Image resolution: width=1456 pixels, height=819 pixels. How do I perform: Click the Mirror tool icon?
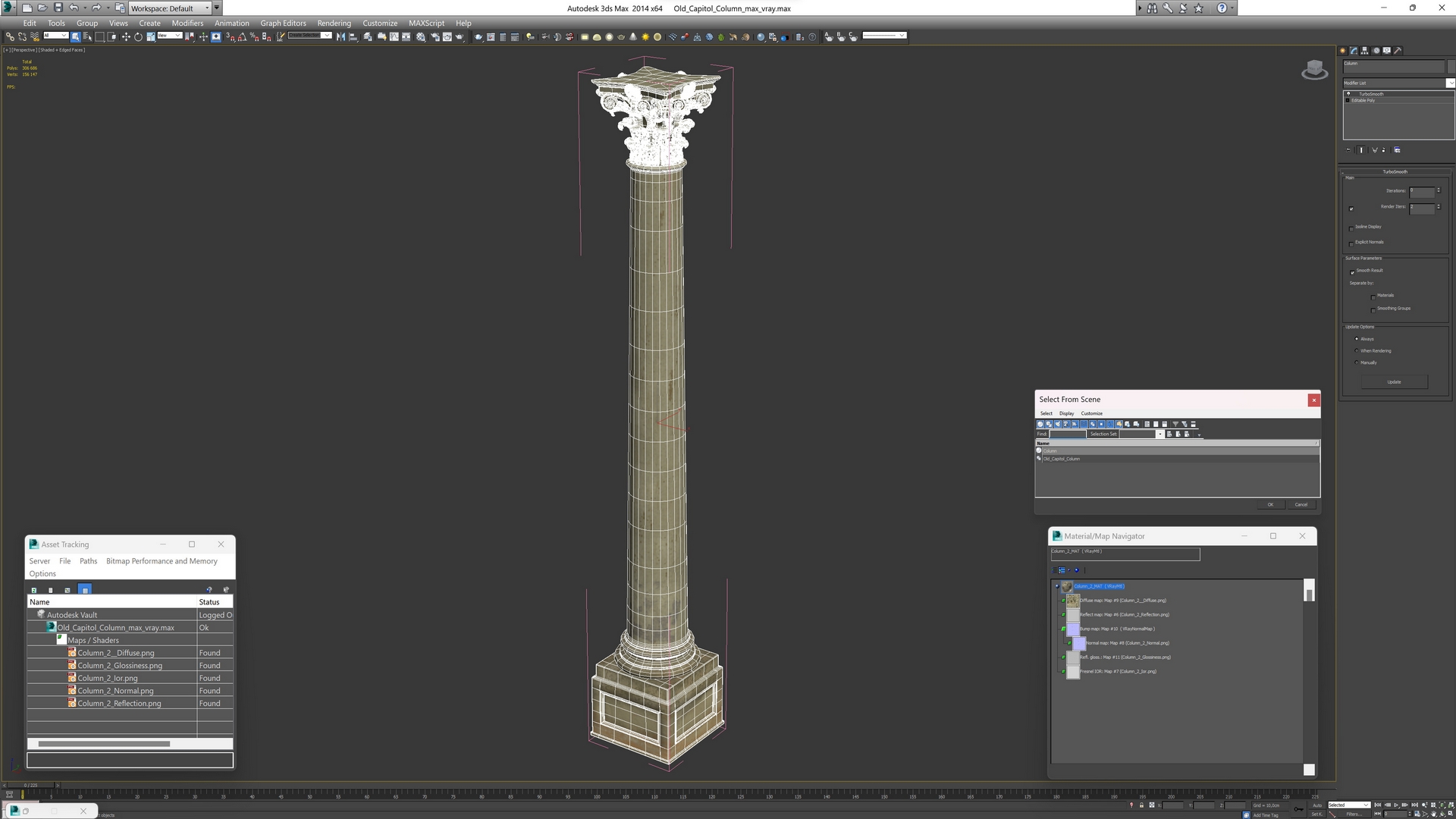340,36
